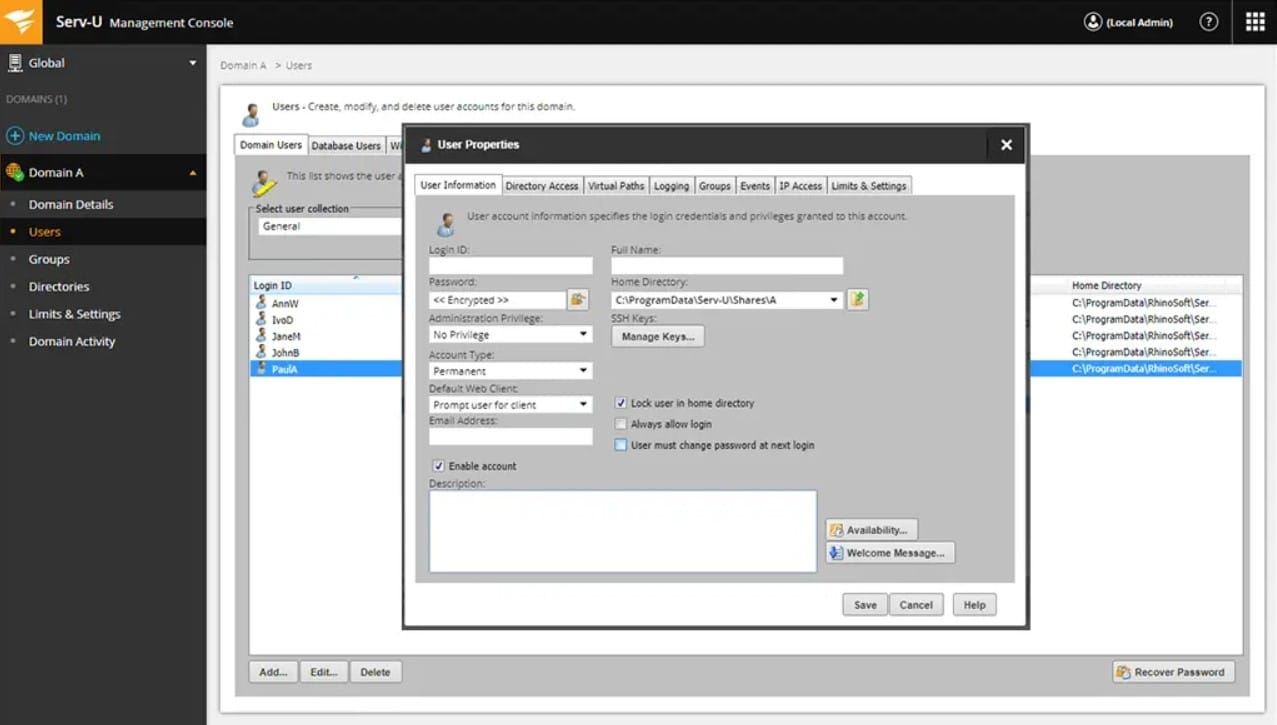Open the Administration Privilege dropdown
This screenshot has width=1277, height=725.
coord(511,335)
